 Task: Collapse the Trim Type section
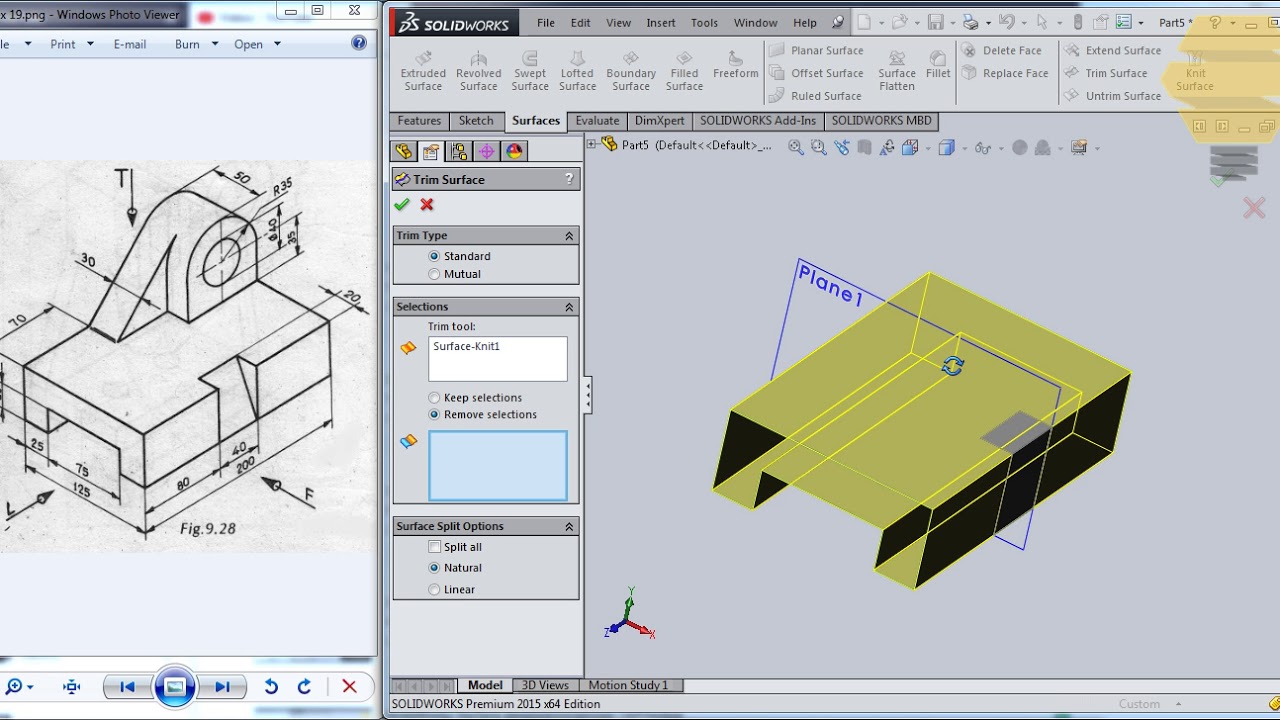pos(569,236)
